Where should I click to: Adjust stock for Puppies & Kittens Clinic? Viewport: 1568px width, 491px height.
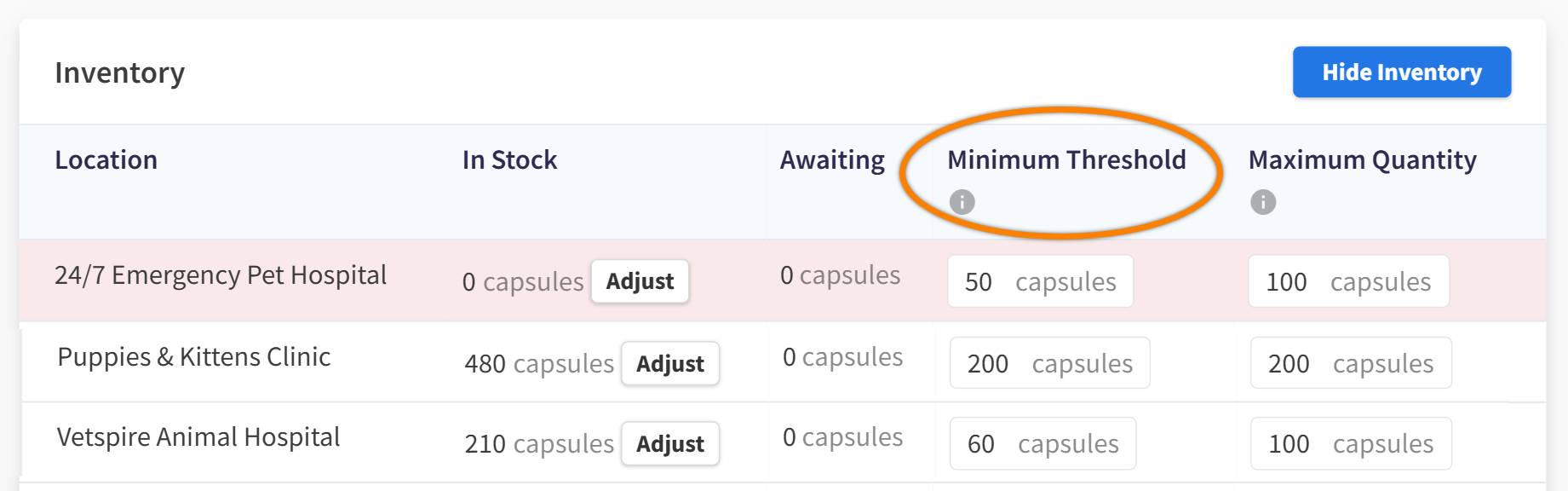(669, 364)
